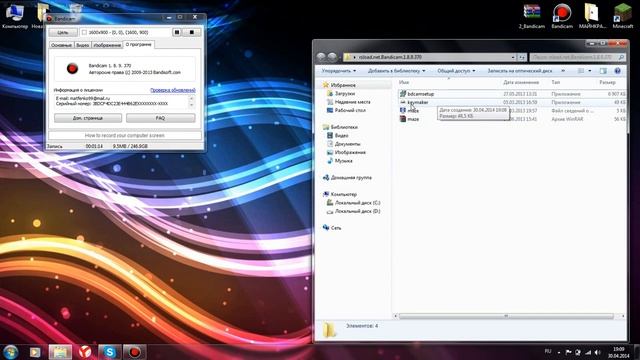
Task: Open the media player taskbar icon
Action: click(35, 352)
